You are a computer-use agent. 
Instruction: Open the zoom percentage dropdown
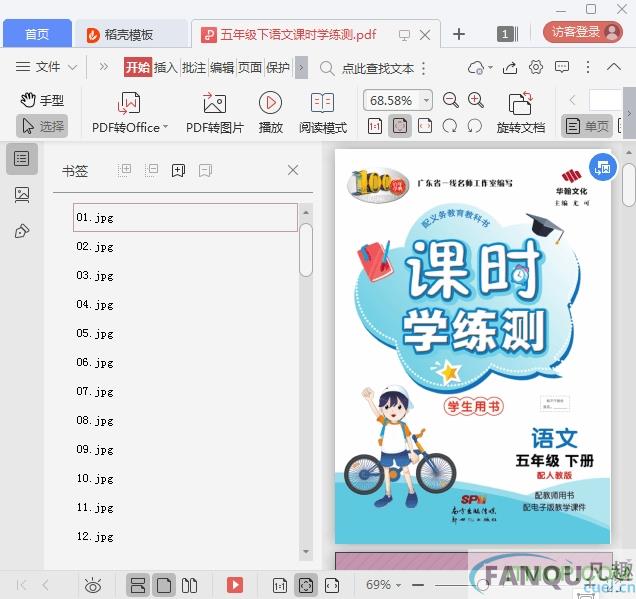click(426, 100)
